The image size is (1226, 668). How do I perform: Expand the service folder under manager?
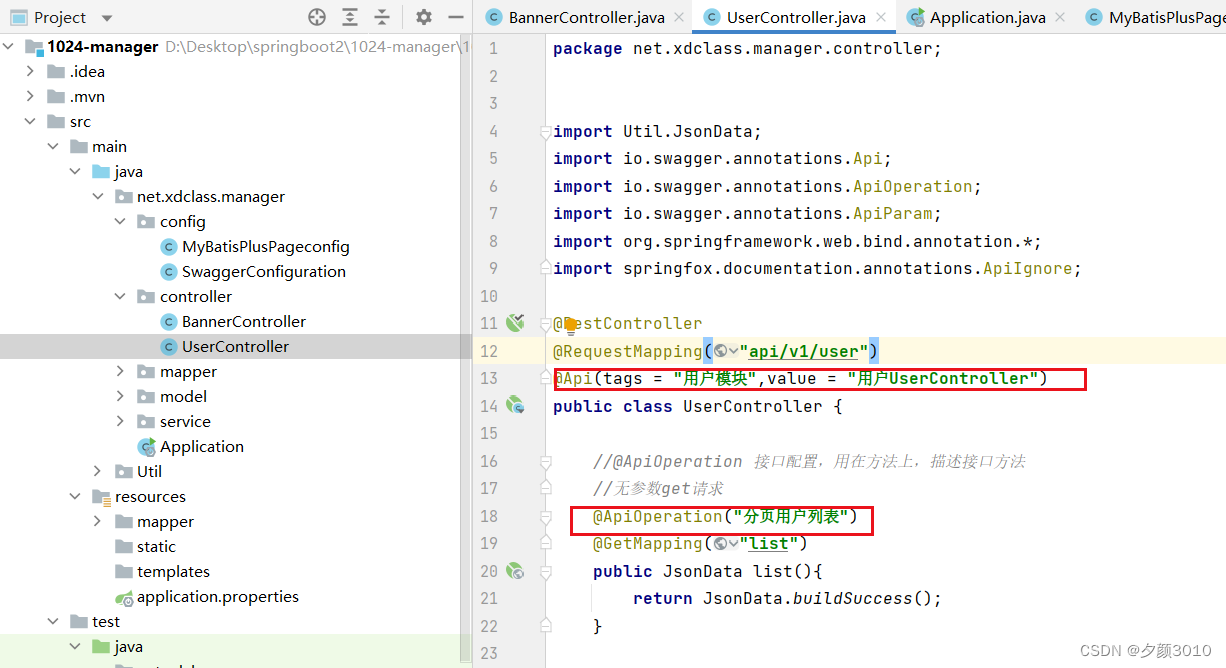click(121, 421)
